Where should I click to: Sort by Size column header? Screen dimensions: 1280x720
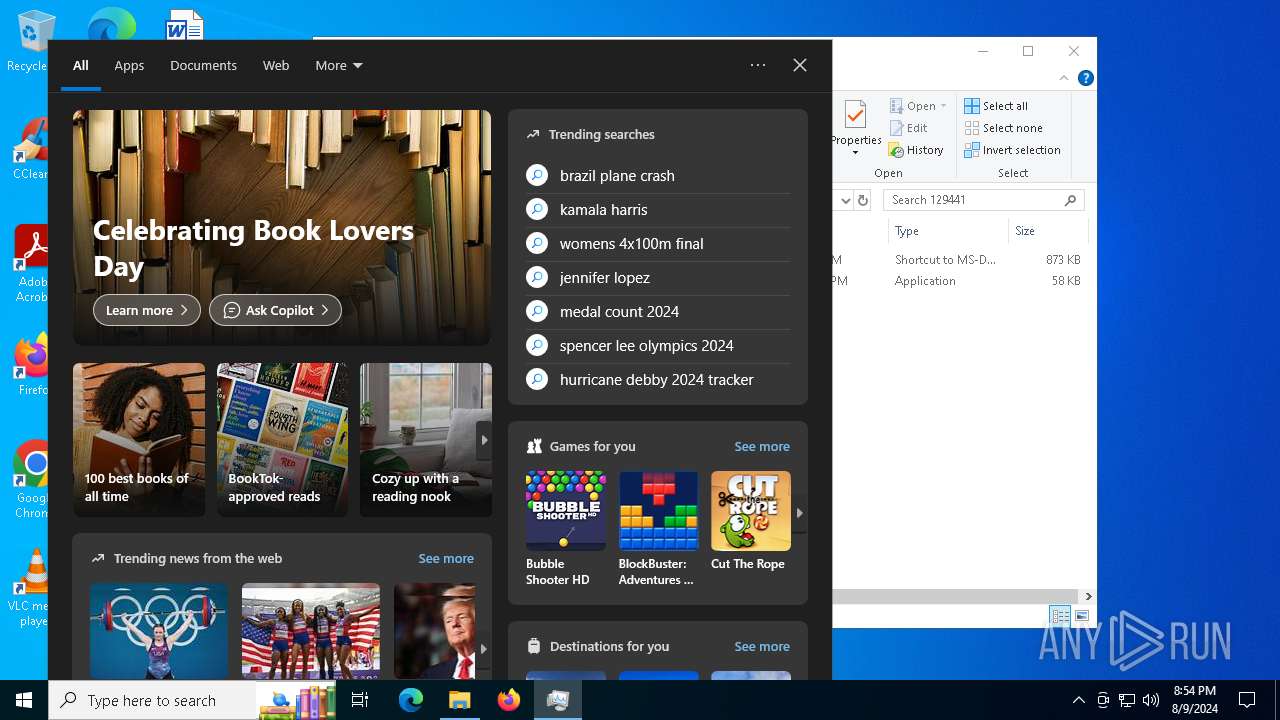coord(1047,230)
